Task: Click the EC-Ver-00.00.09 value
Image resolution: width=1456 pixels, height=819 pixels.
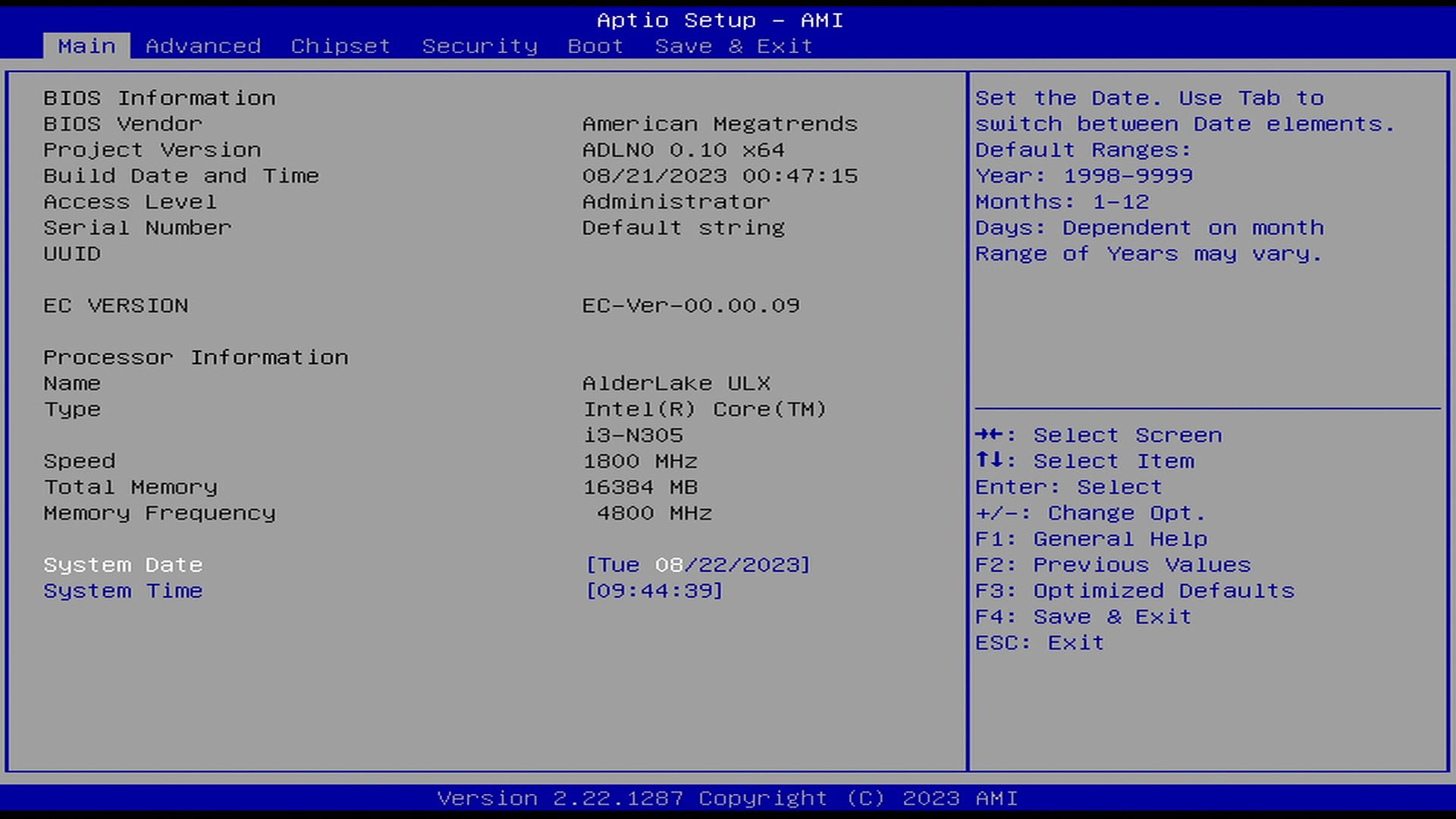Action: point(691,306)
